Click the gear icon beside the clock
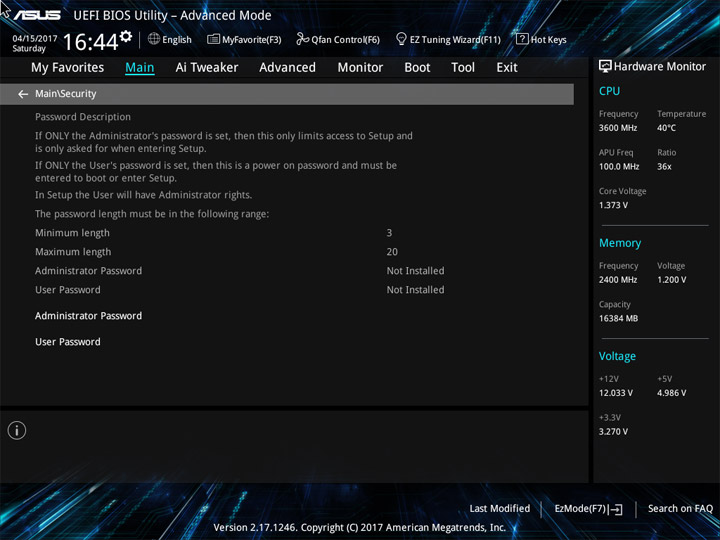The height and width of the screenshot is (540, 720). tap(126, 36)
